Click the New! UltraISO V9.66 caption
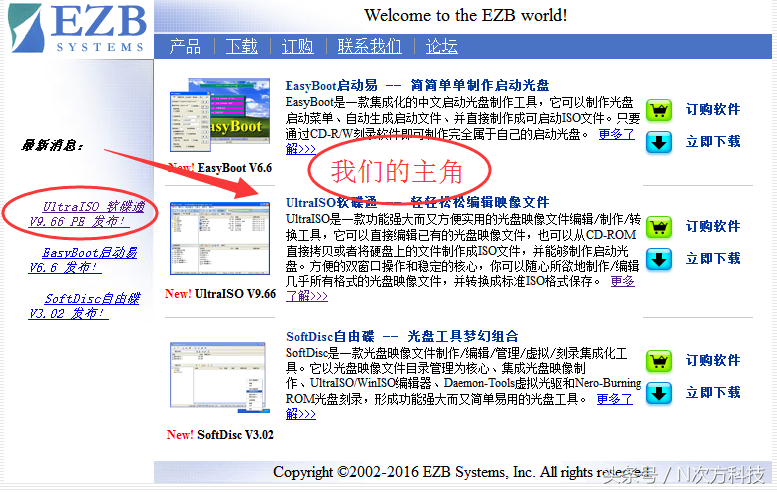Viewport: 777px width, 492px height. tap(220, 294)
